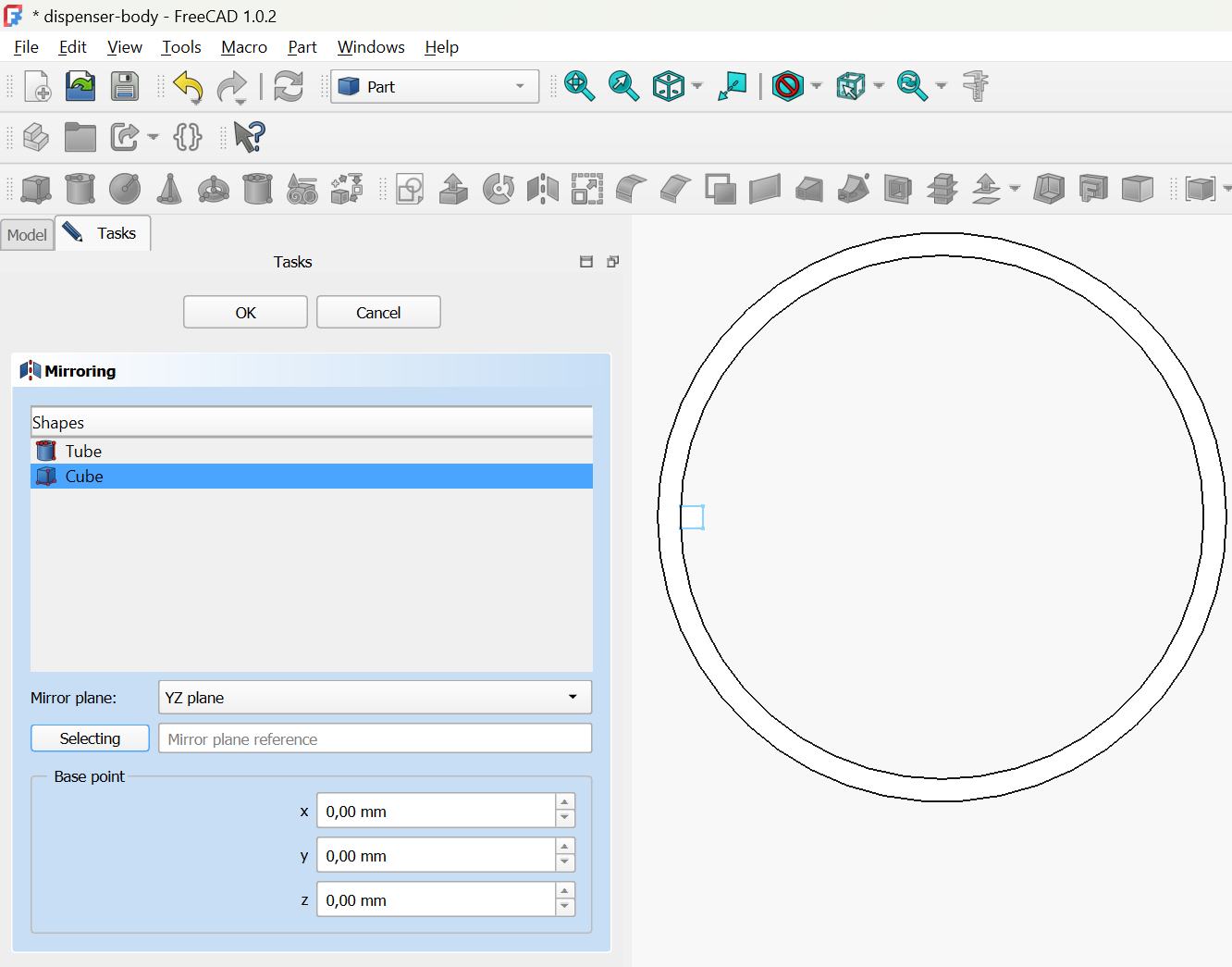Click the variable set braces icon

click(187, 137)
